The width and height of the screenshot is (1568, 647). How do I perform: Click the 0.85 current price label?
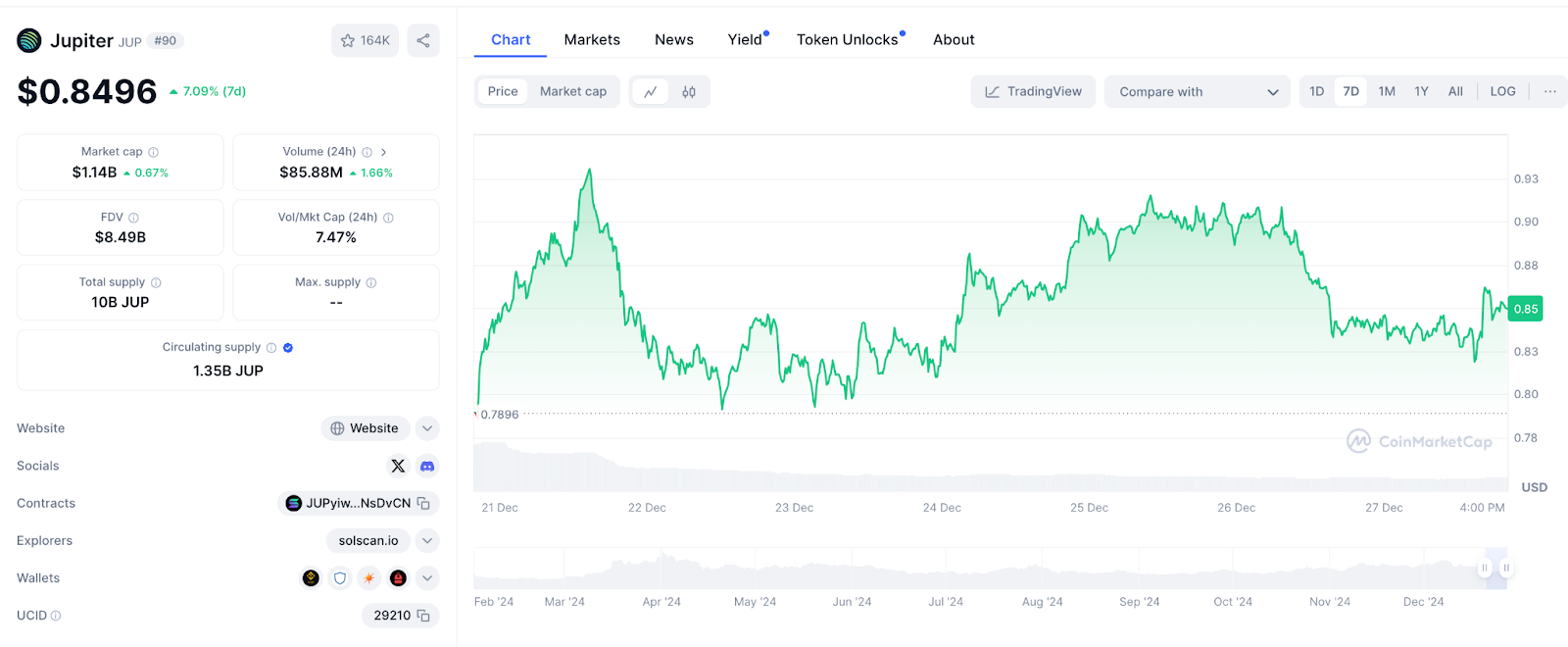tap(1526, 309)
